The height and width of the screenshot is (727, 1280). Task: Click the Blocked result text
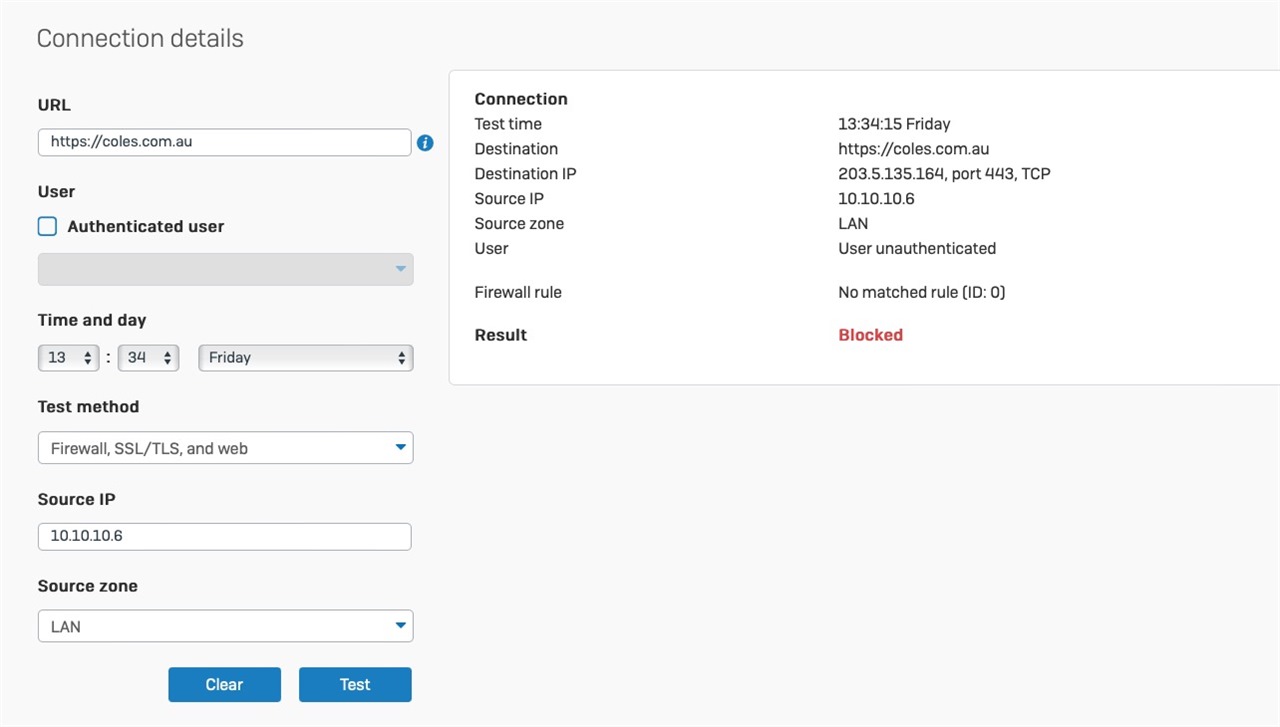coord(870,335)
